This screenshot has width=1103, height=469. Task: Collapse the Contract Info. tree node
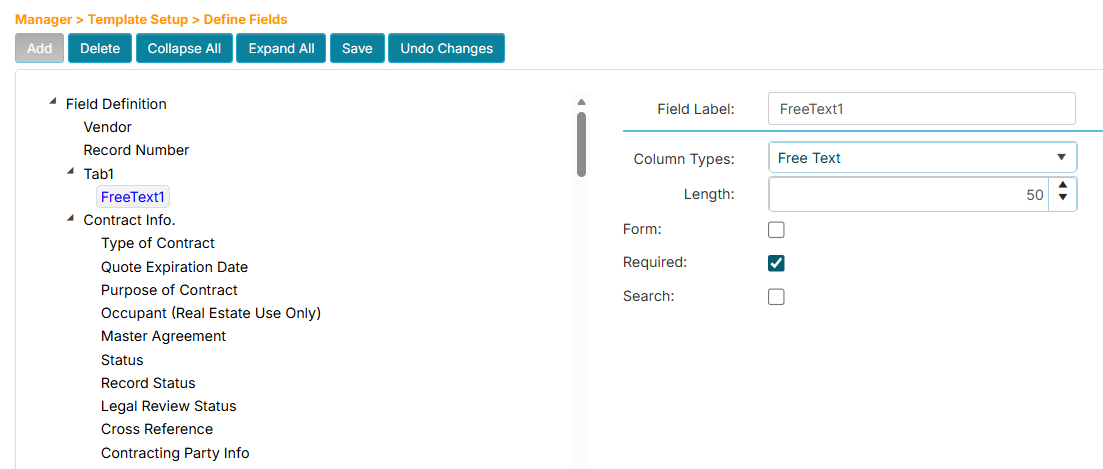click(70, 218)
